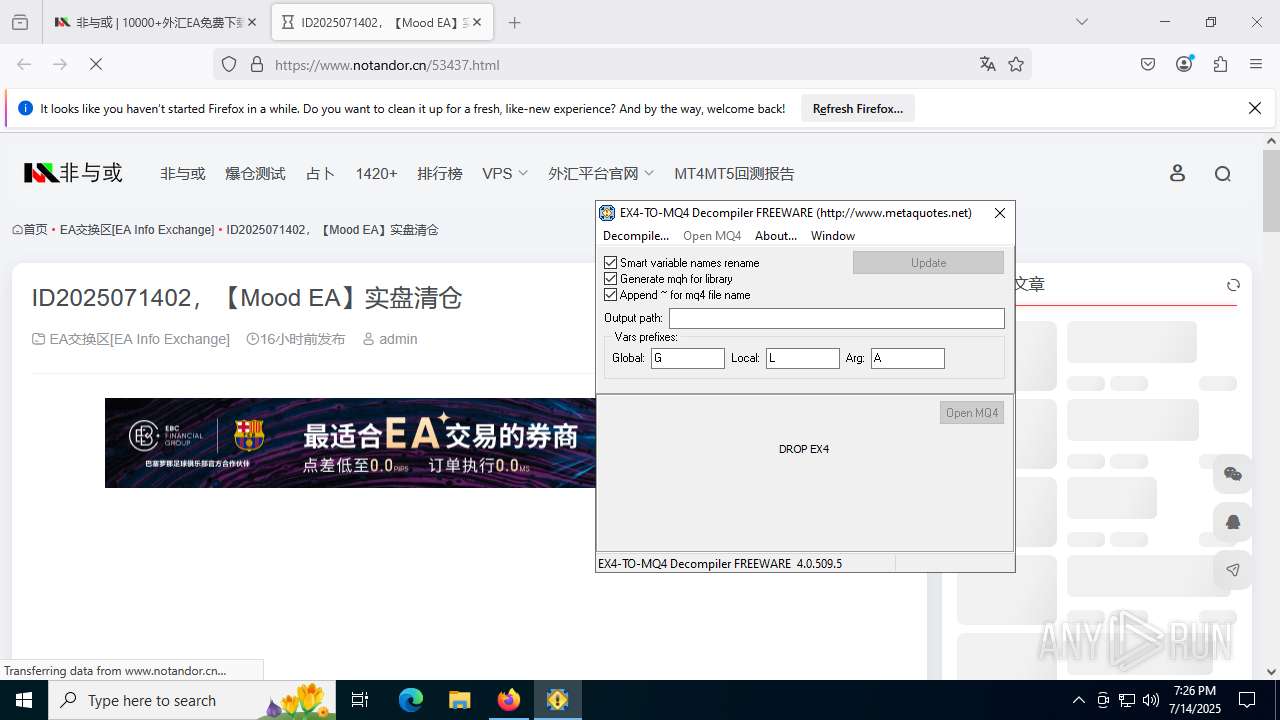1280x720 pixels.
Task: Open Firefox tab manager icon at top left
Action: [20, 22]
